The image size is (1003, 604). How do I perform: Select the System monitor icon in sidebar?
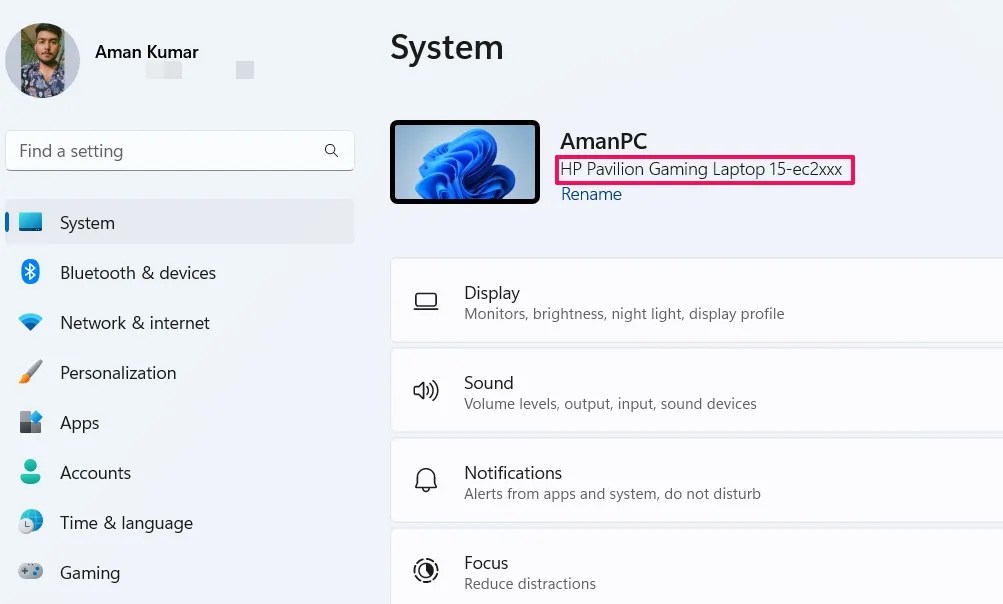point(30,222)
